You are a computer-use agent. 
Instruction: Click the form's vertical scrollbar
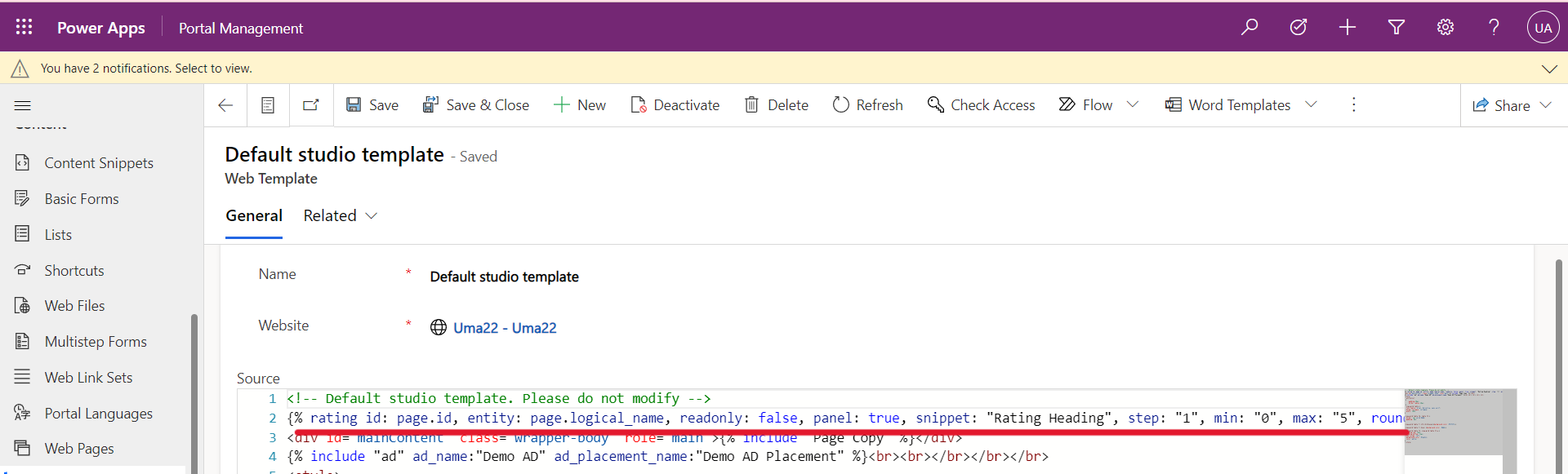pyautogui.click(x=1559, y=365)
